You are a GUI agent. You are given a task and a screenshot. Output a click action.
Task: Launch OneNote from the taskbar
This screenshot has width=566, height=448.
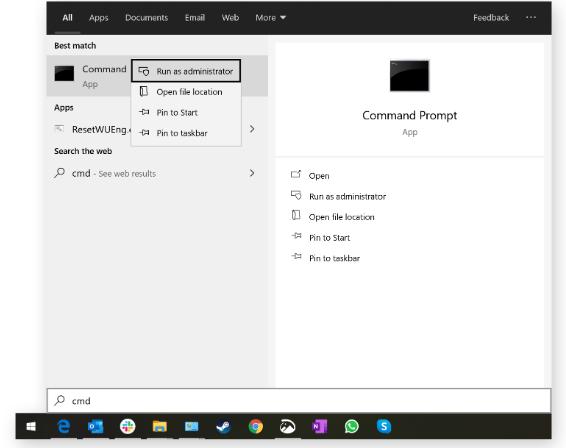[319, 426]
